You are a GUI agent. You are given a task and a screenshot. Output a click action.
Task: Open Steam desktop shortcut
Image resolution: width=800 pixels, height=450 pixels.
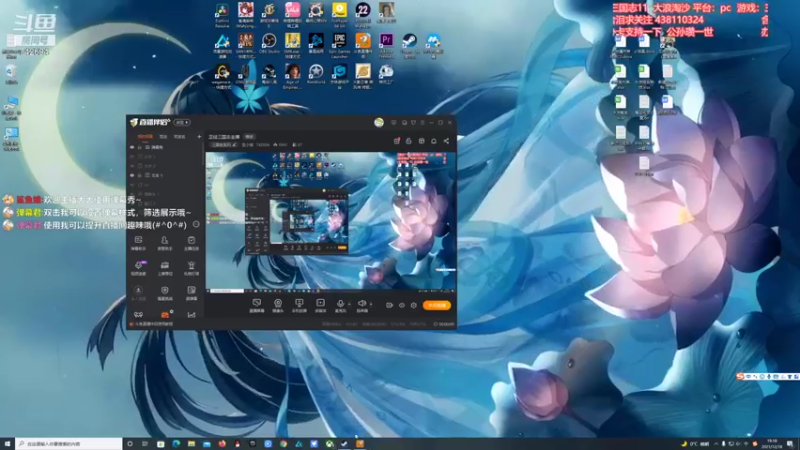point(410,45)
